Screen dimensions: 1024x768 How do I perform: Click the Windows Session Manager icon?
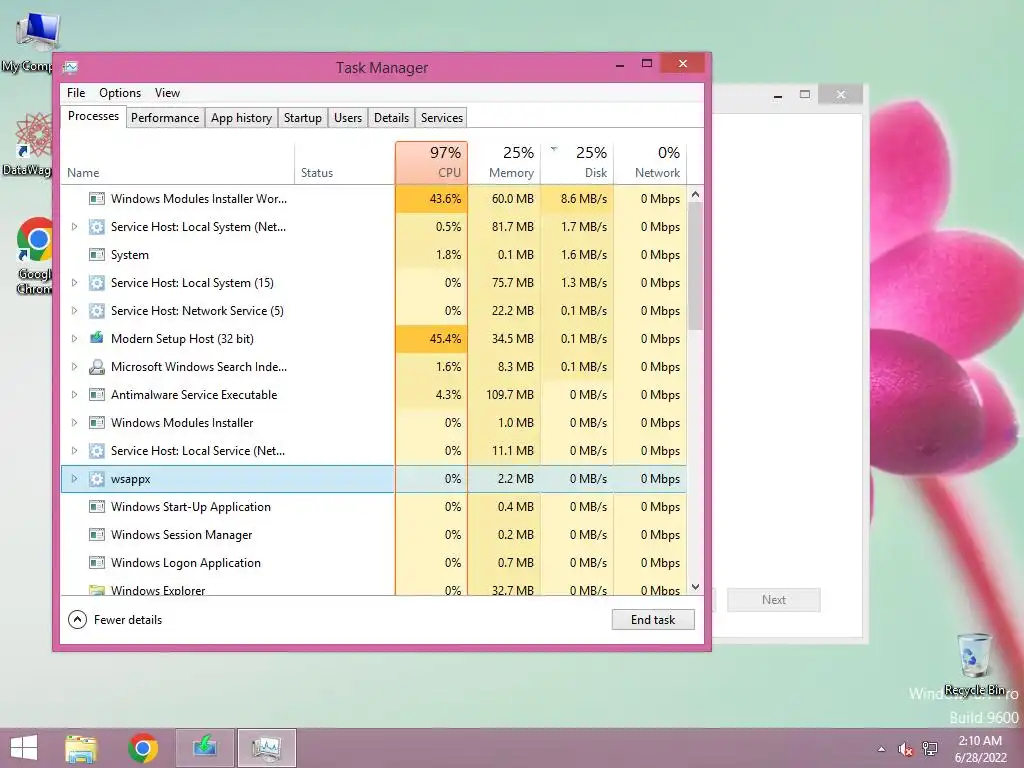97,535
